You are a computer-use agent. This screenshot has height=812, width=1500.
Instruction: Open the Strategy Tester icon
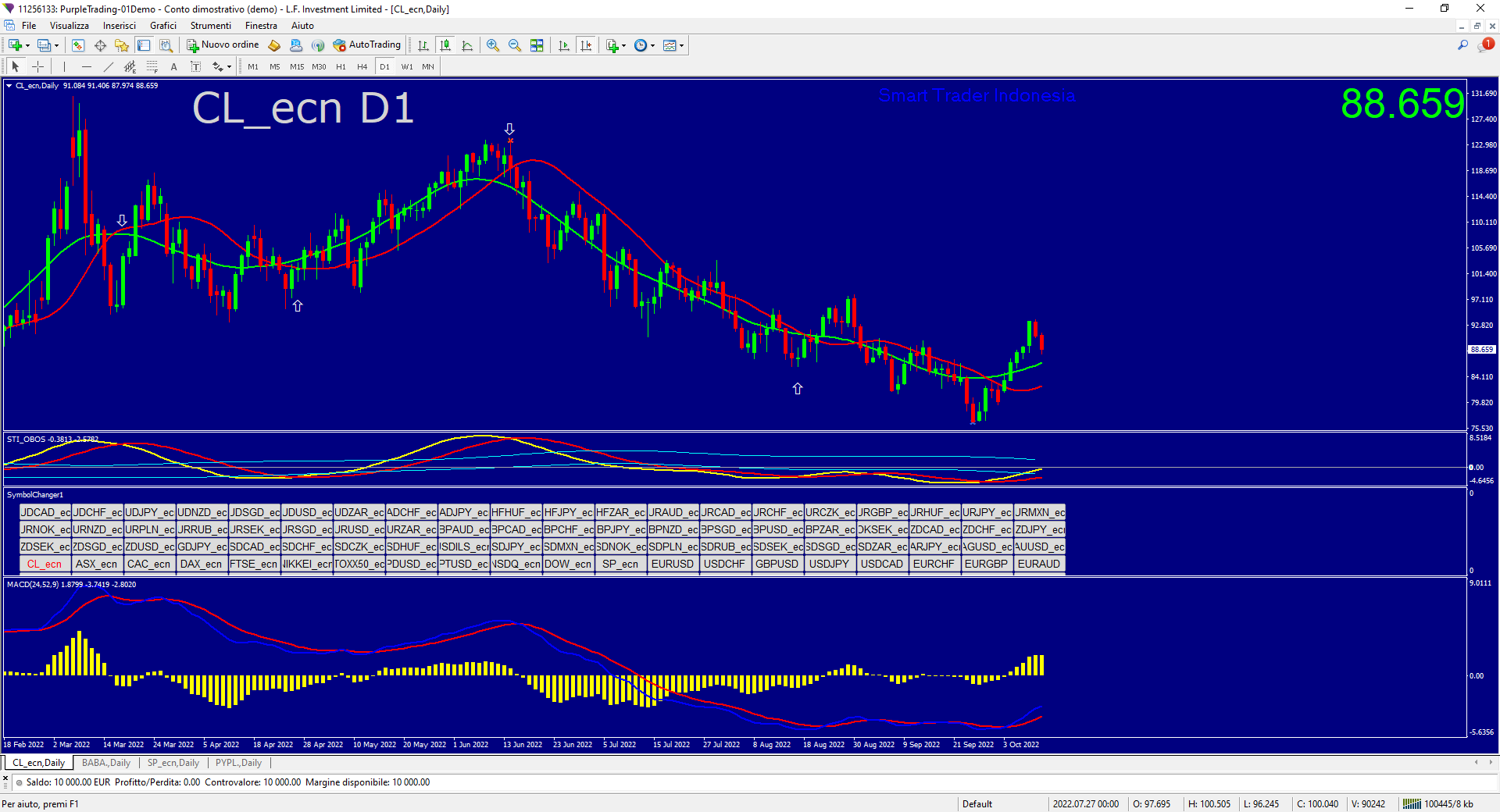(166, 45)
